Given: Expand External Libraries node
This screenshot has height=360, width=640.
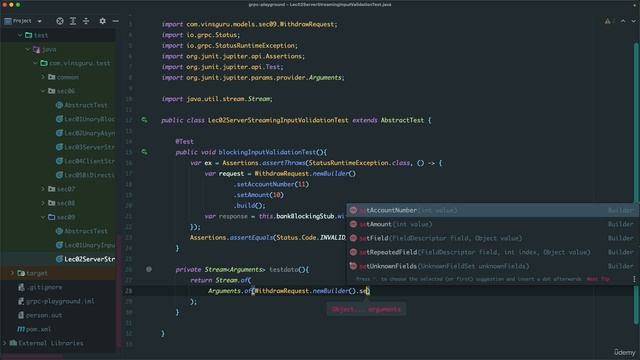Looking at the screenshot, I should [x=4, y=343].
